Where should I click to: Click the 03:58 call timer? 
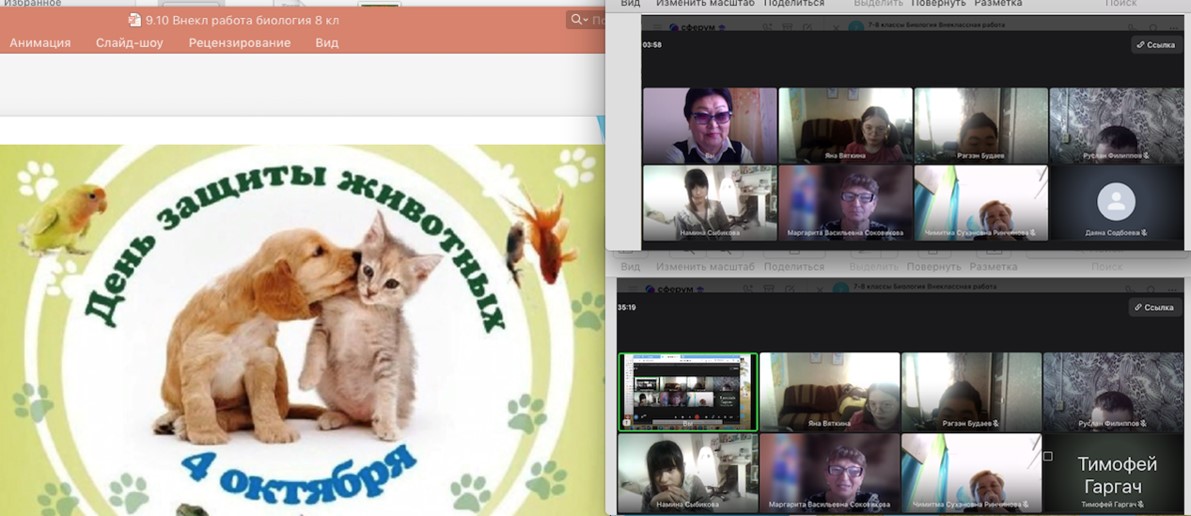(x=652, y=45)
